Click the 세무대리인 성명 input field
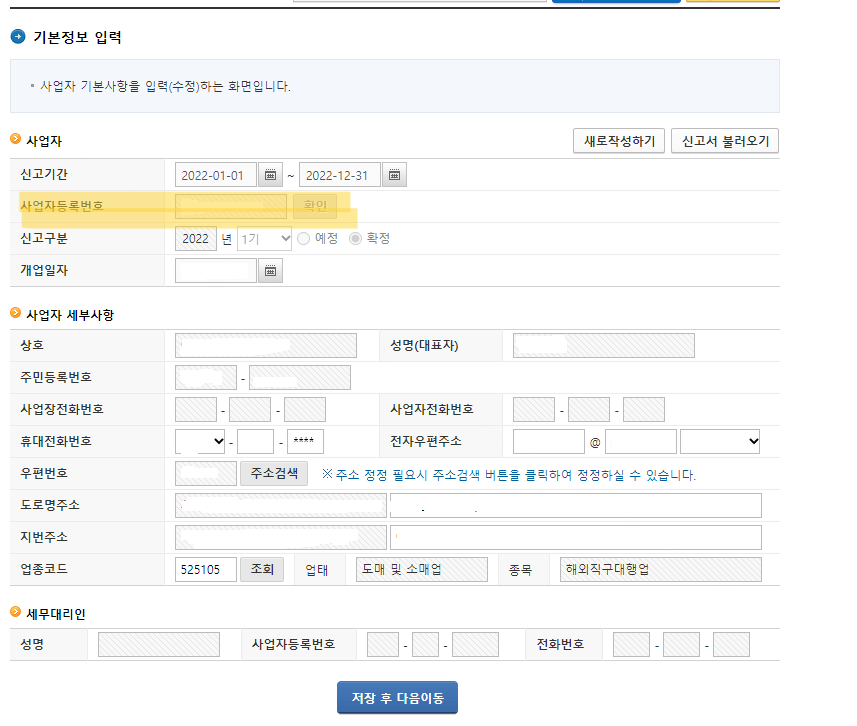 (x=158, y=644)
